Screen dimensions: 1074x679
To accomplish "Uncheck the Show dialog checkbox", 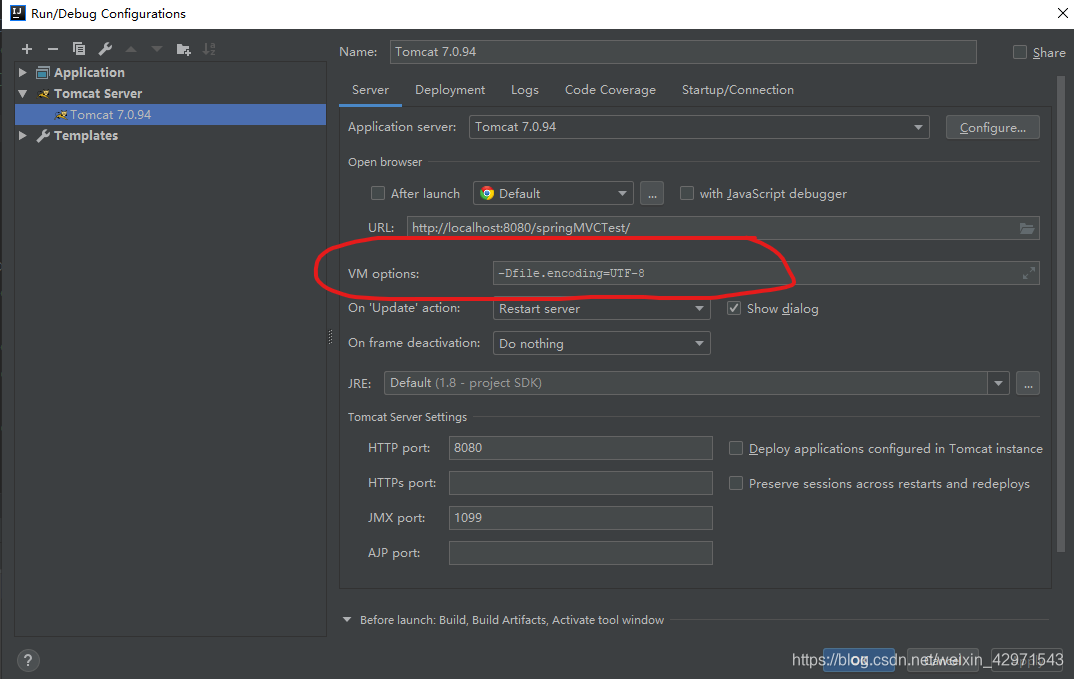I will click(x=734, y=308).
